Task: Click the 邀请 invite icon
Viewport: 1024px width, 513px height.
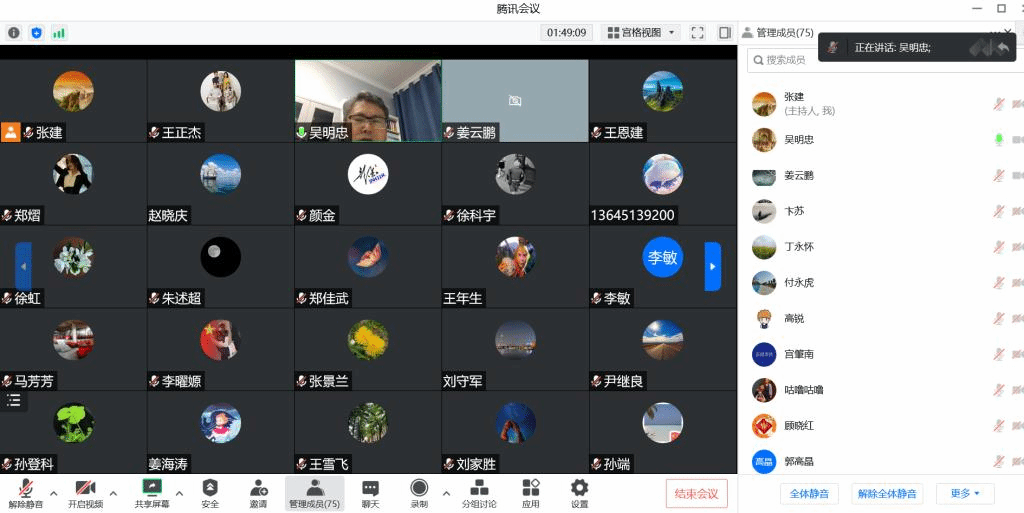Action: [258, 493]
